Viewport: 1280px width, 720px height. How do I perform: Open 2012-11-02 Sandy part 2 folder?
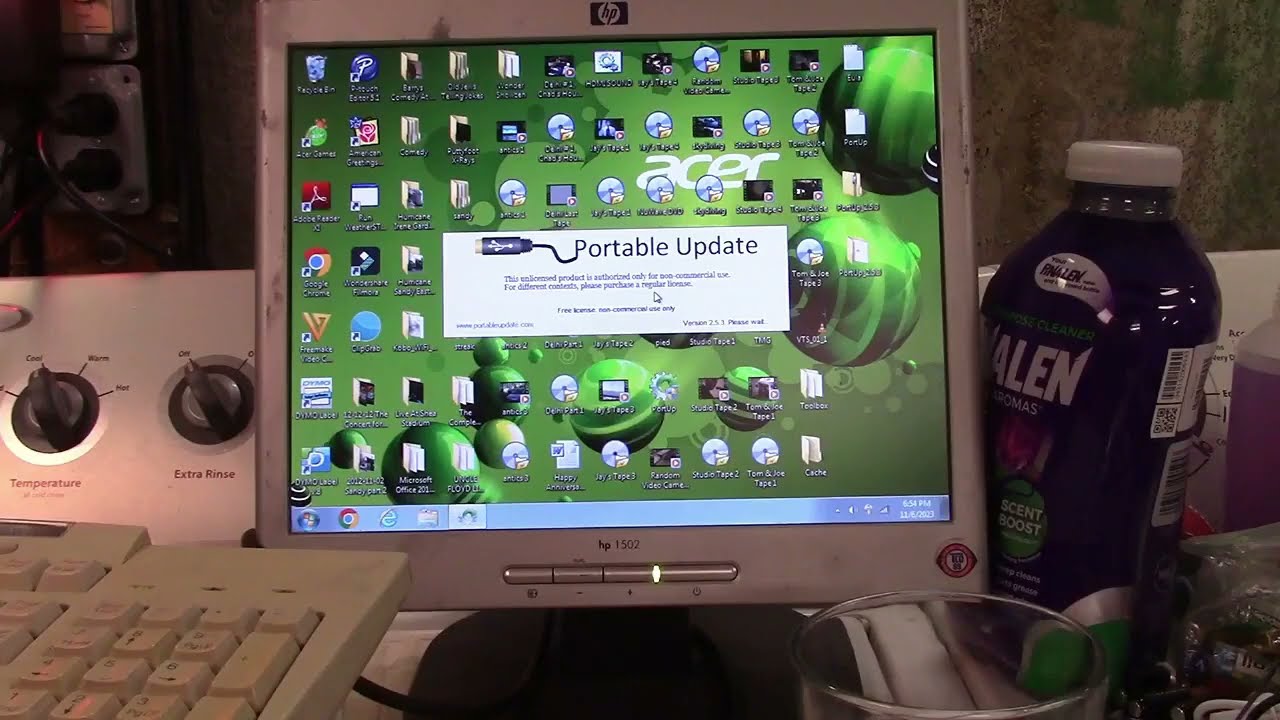364,467
